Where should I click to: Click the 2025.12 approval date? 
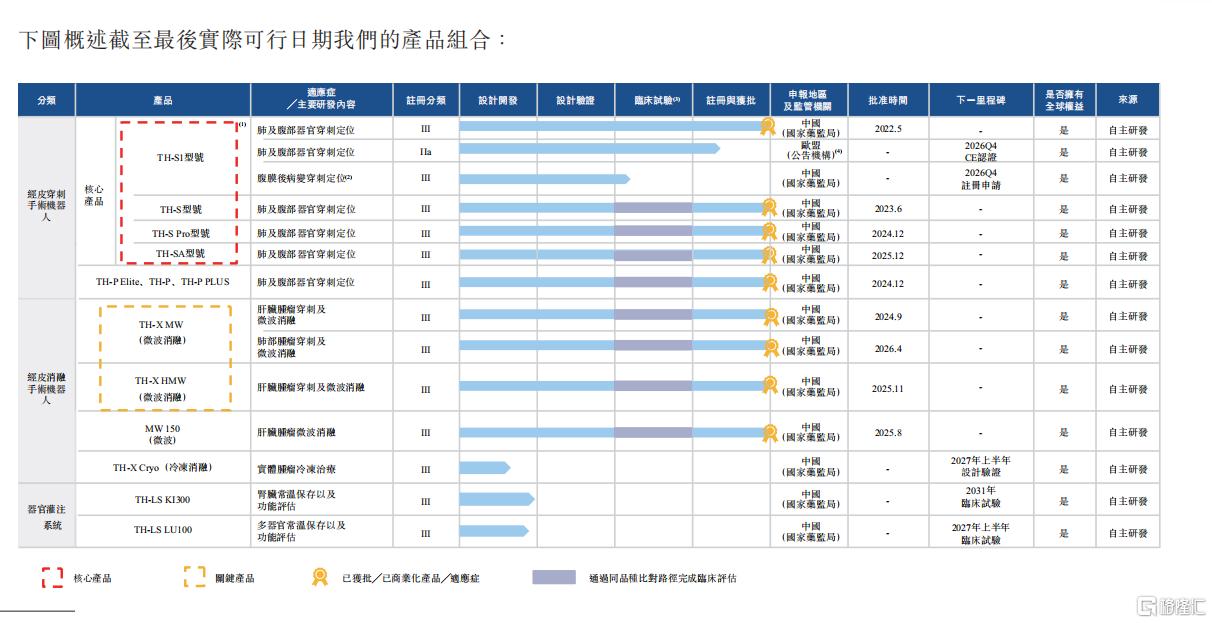coord(888,256)
